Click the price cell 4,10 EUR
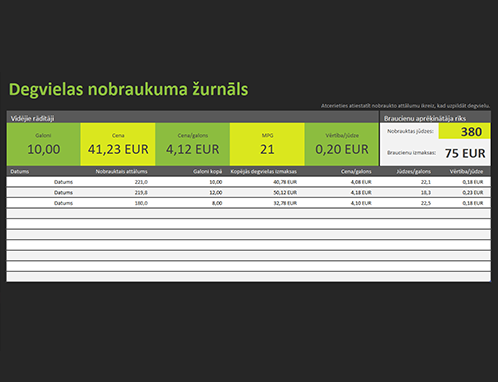 pos(361,203)
